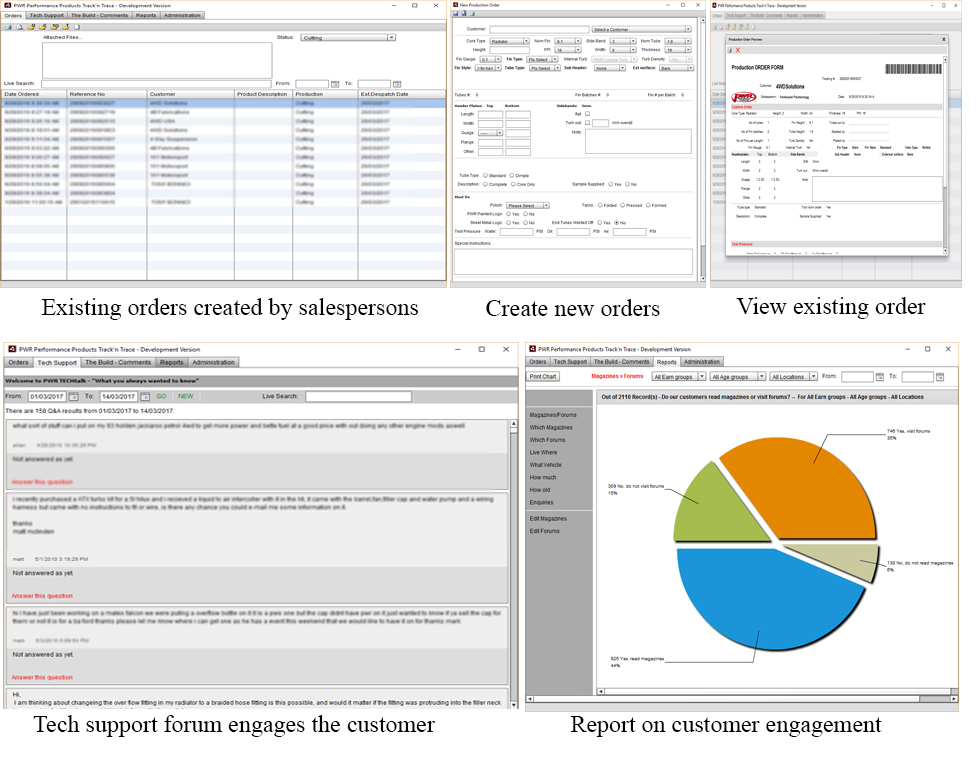Click the PWR app icon in Tech Support window title
Image resolution: width=980 pixels, height=770 pixels.
12,349
